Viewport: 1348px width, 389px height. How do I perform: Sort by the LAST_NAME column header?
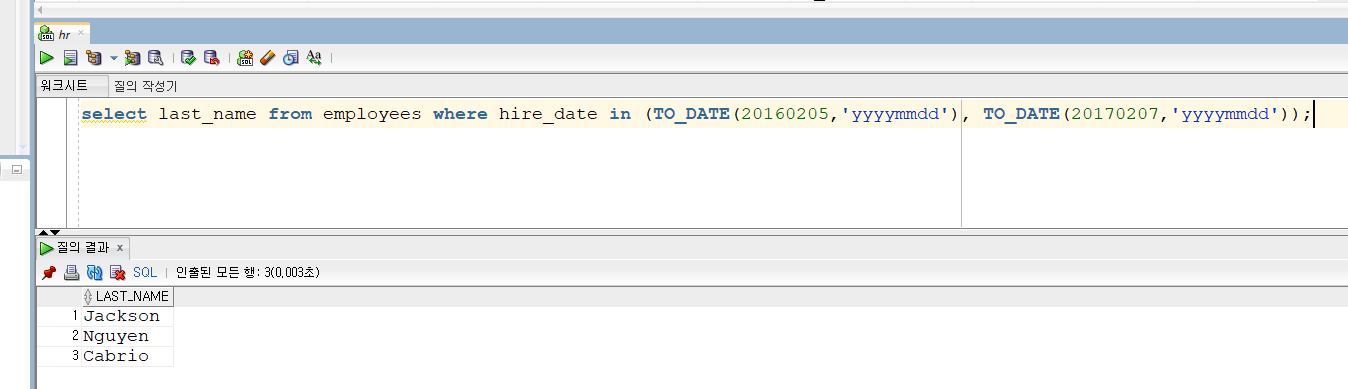[127, 296]
